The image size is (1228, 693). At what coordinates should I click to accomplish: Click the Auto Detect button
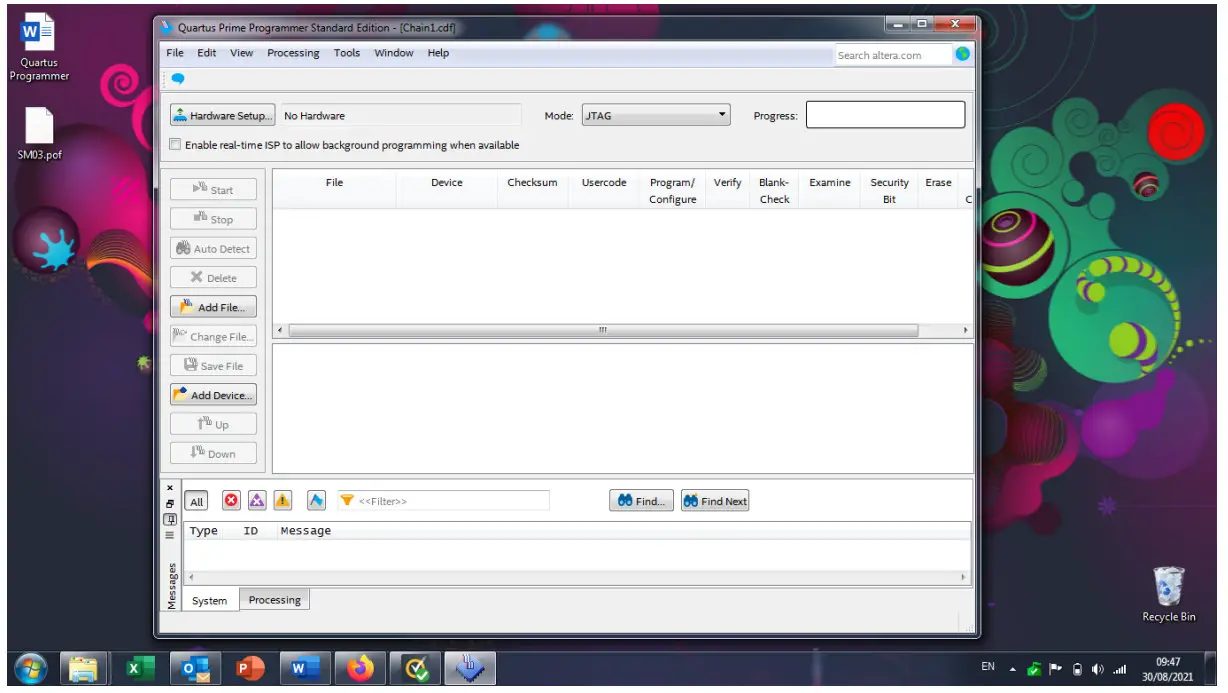click(213, 249)
